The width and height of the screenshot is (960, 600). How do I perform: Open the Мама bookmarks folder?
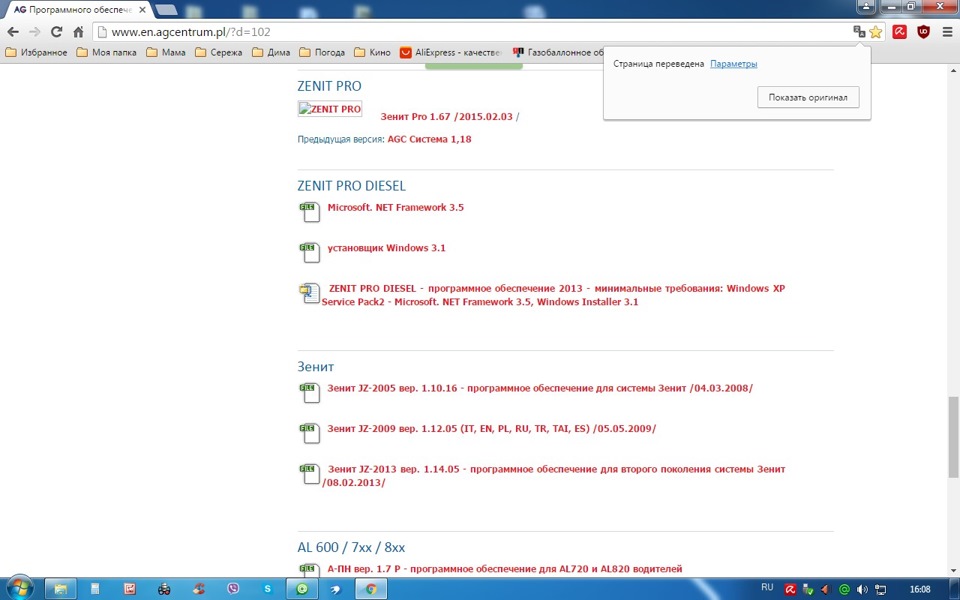tap(166, 53)
